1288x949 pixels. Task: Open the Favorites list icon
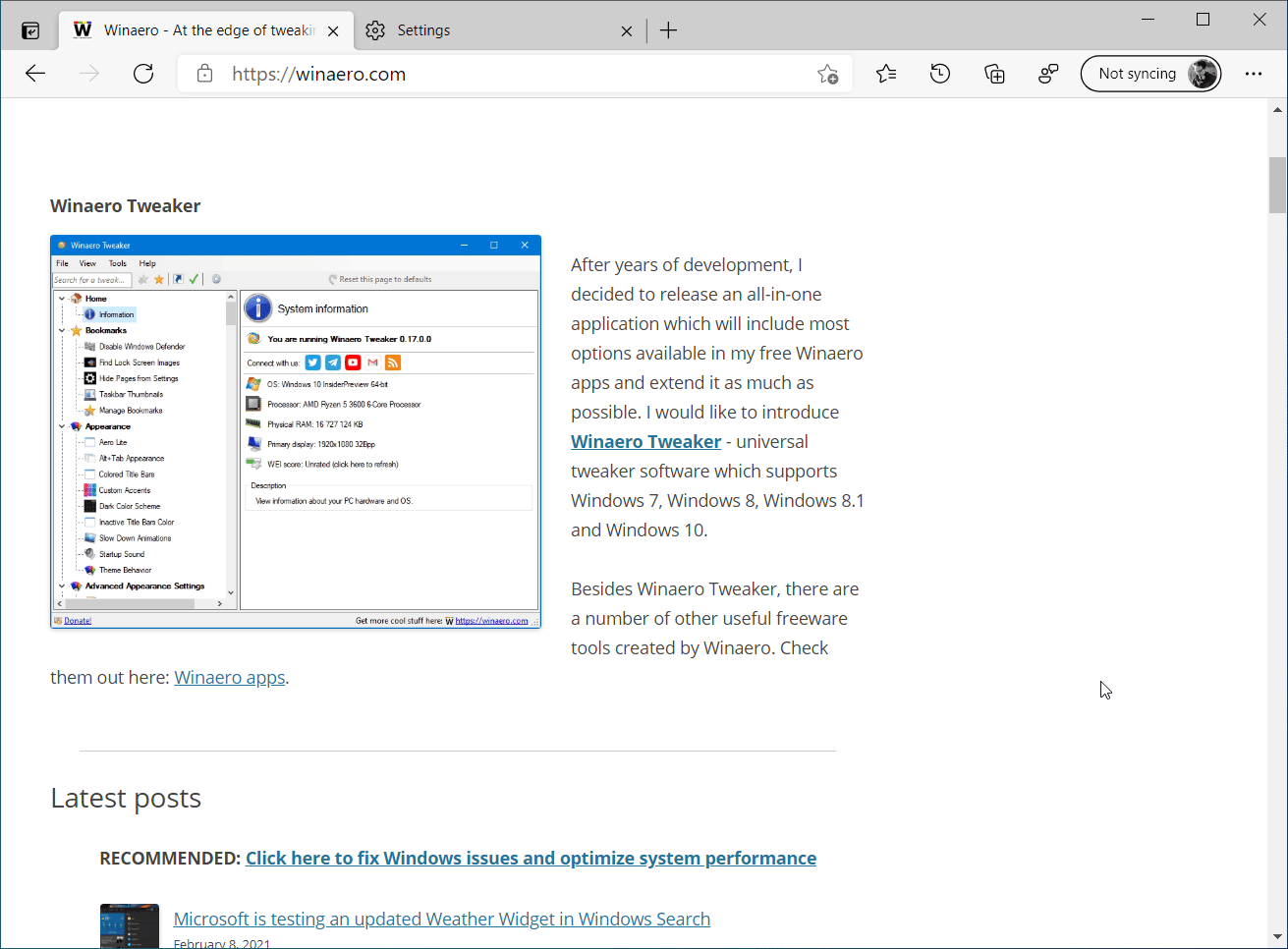[x=886, y=74]
